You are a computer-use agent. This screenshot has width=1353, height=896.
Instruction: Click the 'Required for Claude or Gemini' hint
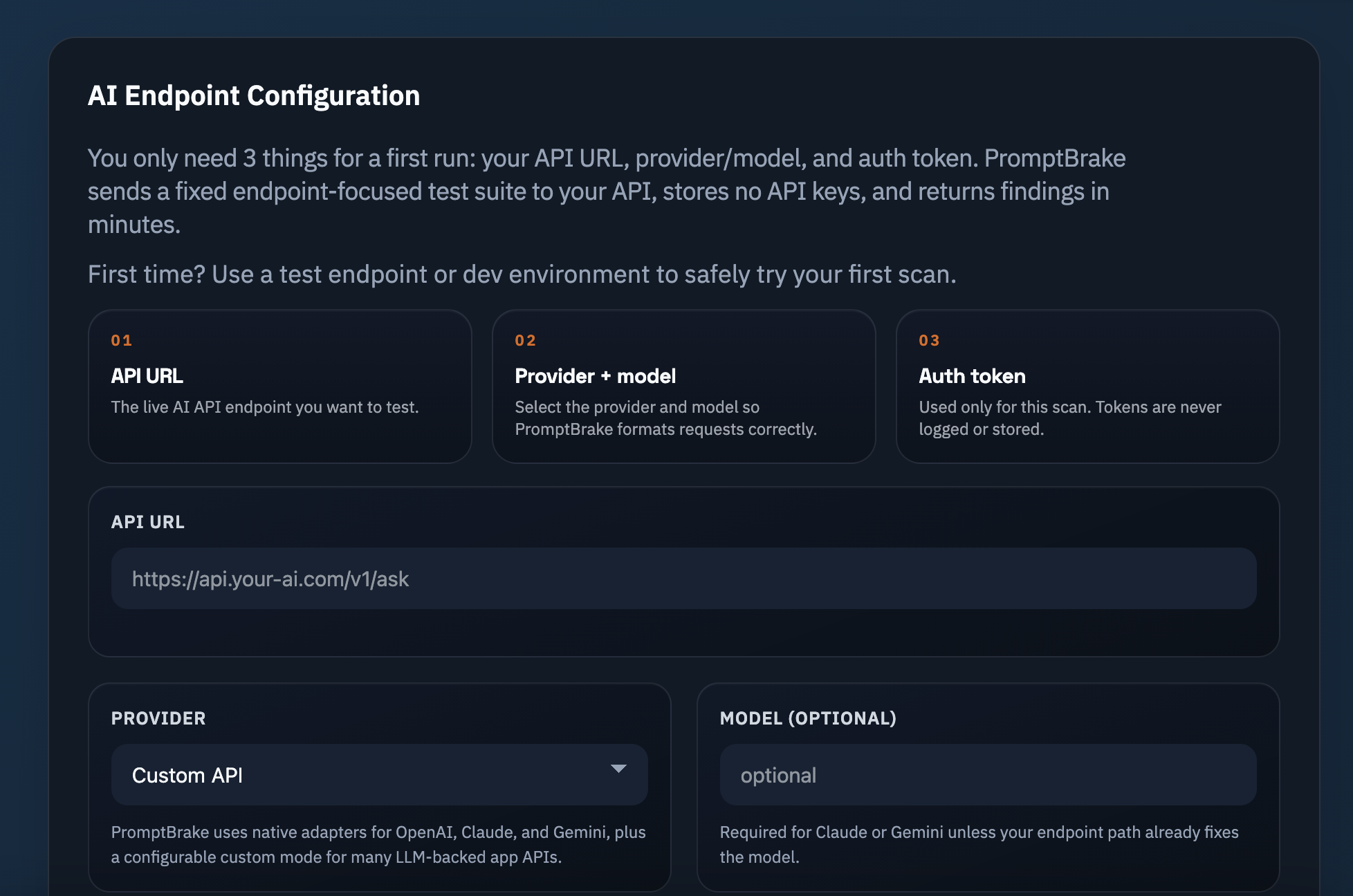[979, 844]
